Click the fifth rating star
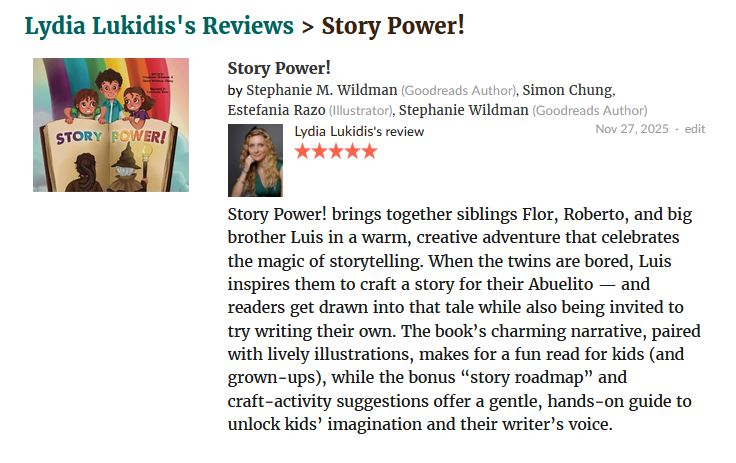This screenshot has height=463, width=736. pyautogui.click(x=369, y=151)
